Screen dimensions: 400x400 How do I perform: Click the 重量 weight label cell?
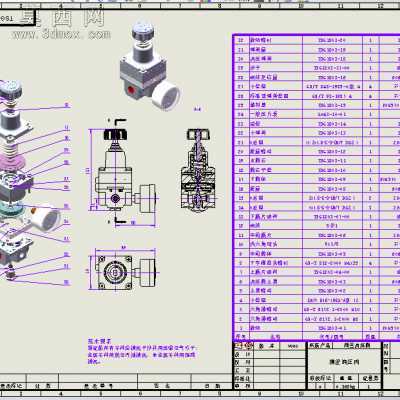[x=346, y=378]
